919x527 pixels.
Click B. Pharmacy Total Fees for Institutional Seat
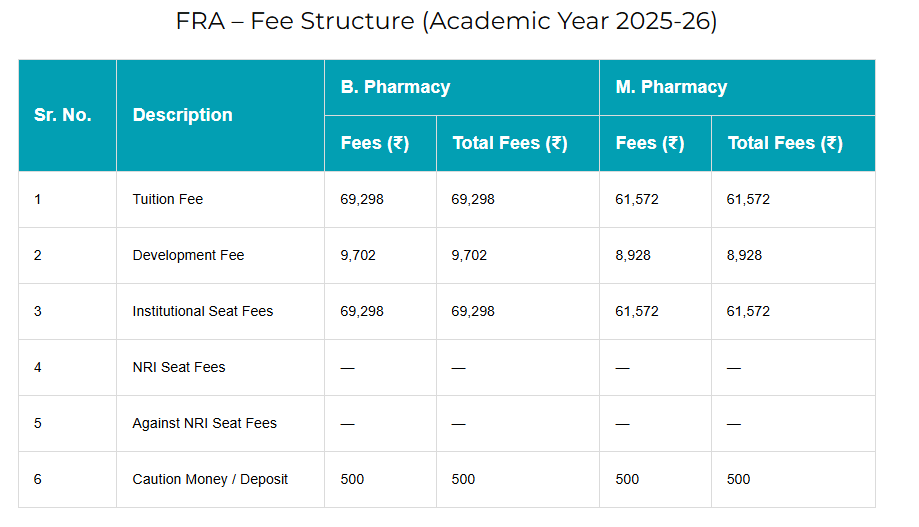(x=473, y=311)
